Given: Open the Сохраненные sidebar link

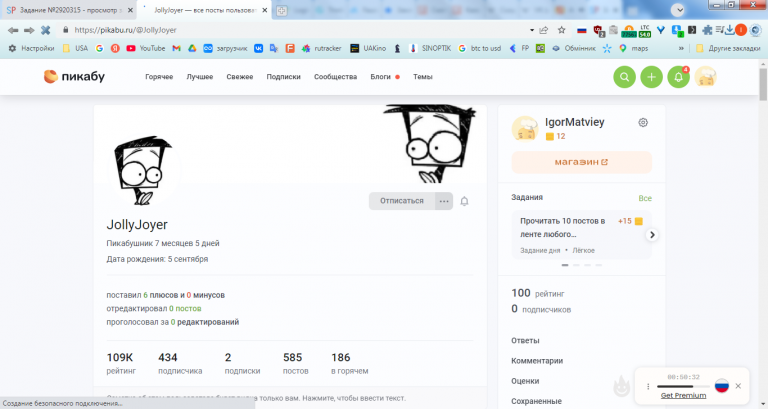Looking at the screenshot, I should pos(537,401).
